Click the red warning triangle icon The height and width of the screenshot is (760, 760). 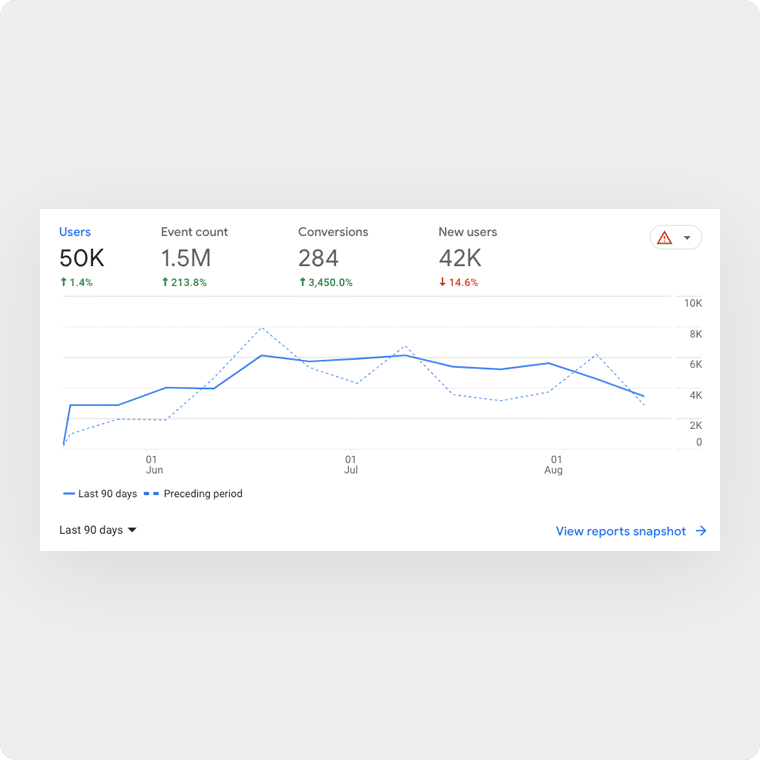(664, 238)
